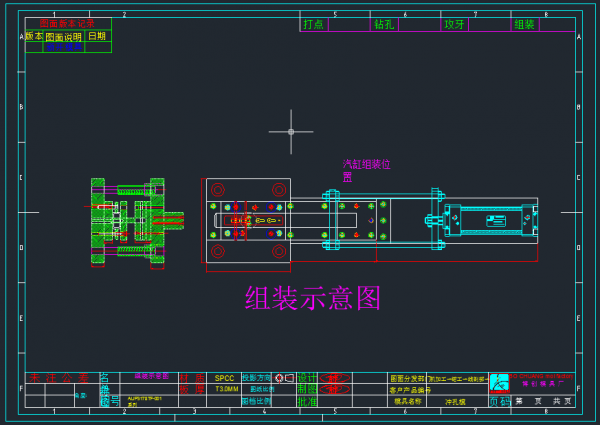Click the 共 页 total pages field
This screenshot has width=600, height=425.
coord(562,401)
